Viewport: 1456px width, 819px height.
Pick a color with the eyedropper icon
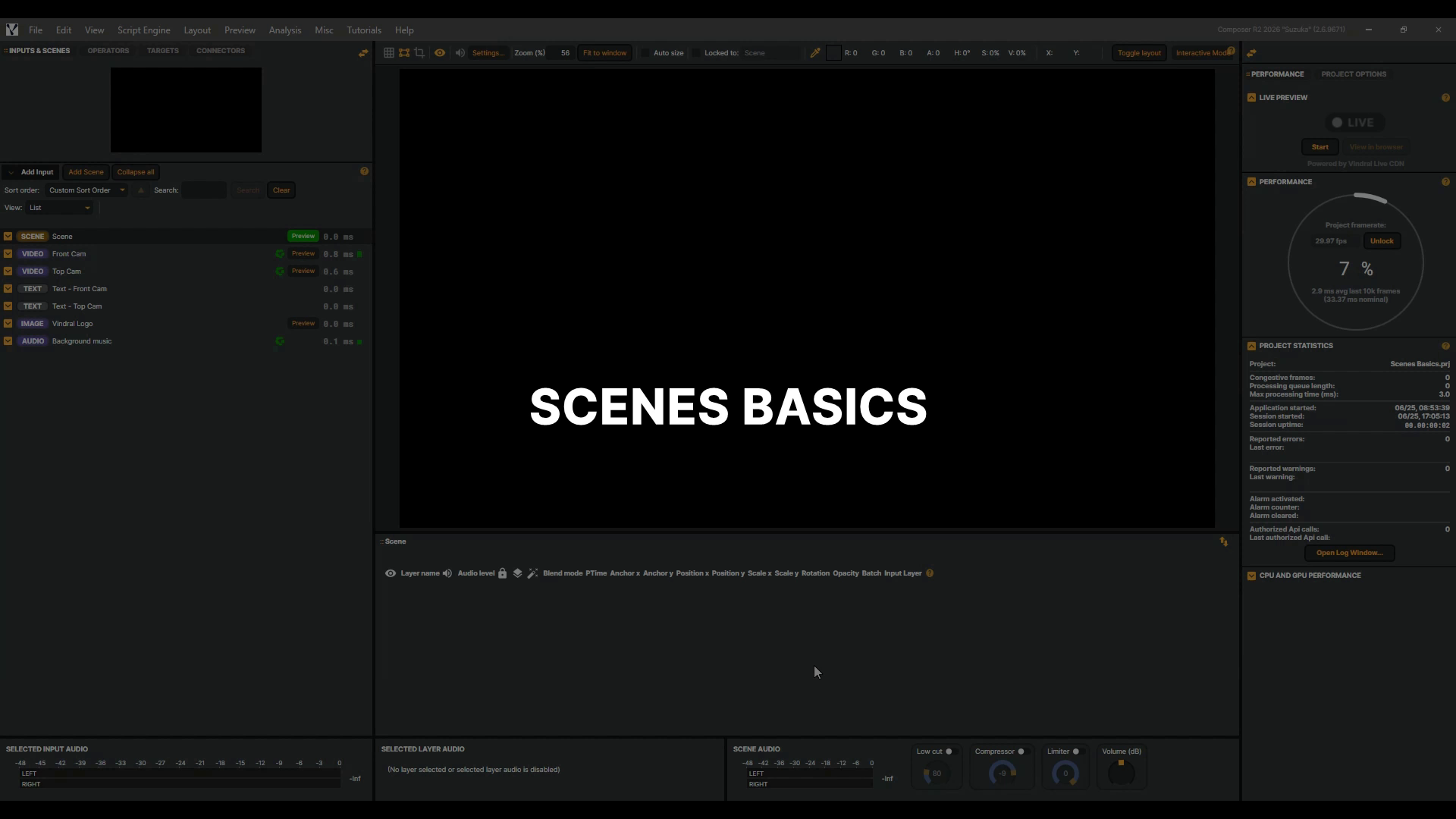coord(815,53)
